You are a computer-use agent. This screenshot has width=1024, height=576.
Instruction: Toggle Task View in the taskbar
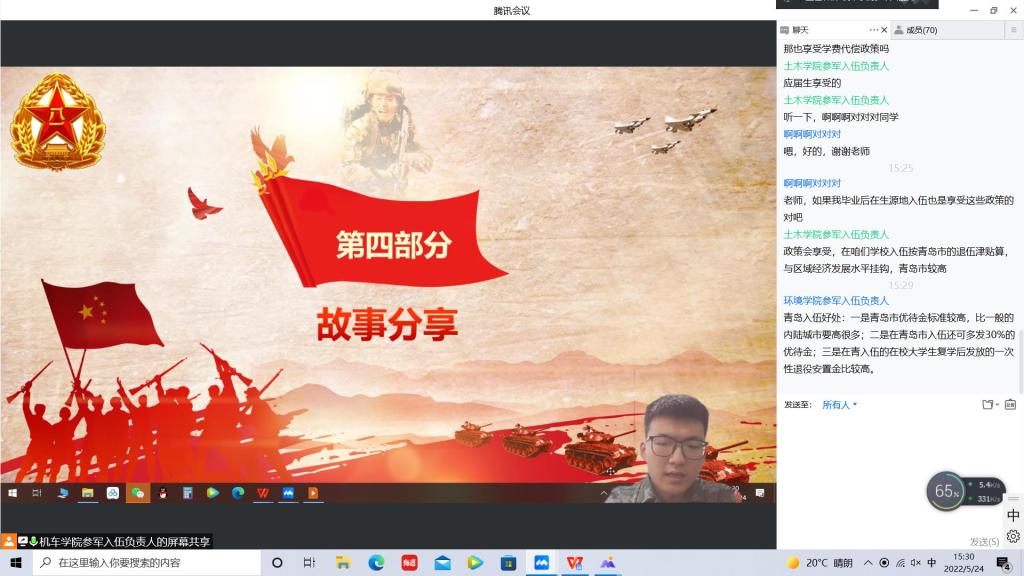pos(309,562)
